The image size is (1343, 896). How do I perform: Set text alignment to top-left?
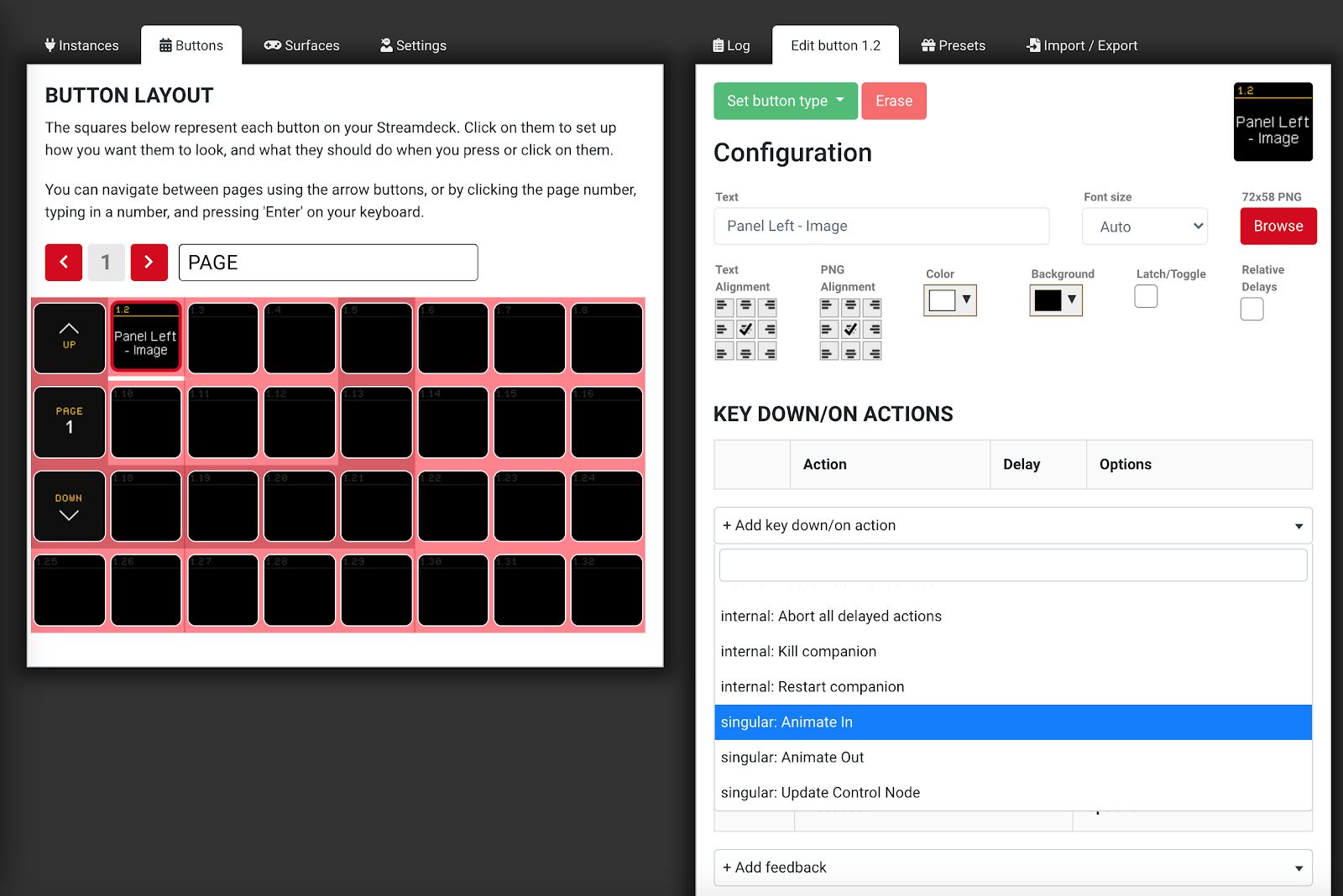[x=723, y=307]
